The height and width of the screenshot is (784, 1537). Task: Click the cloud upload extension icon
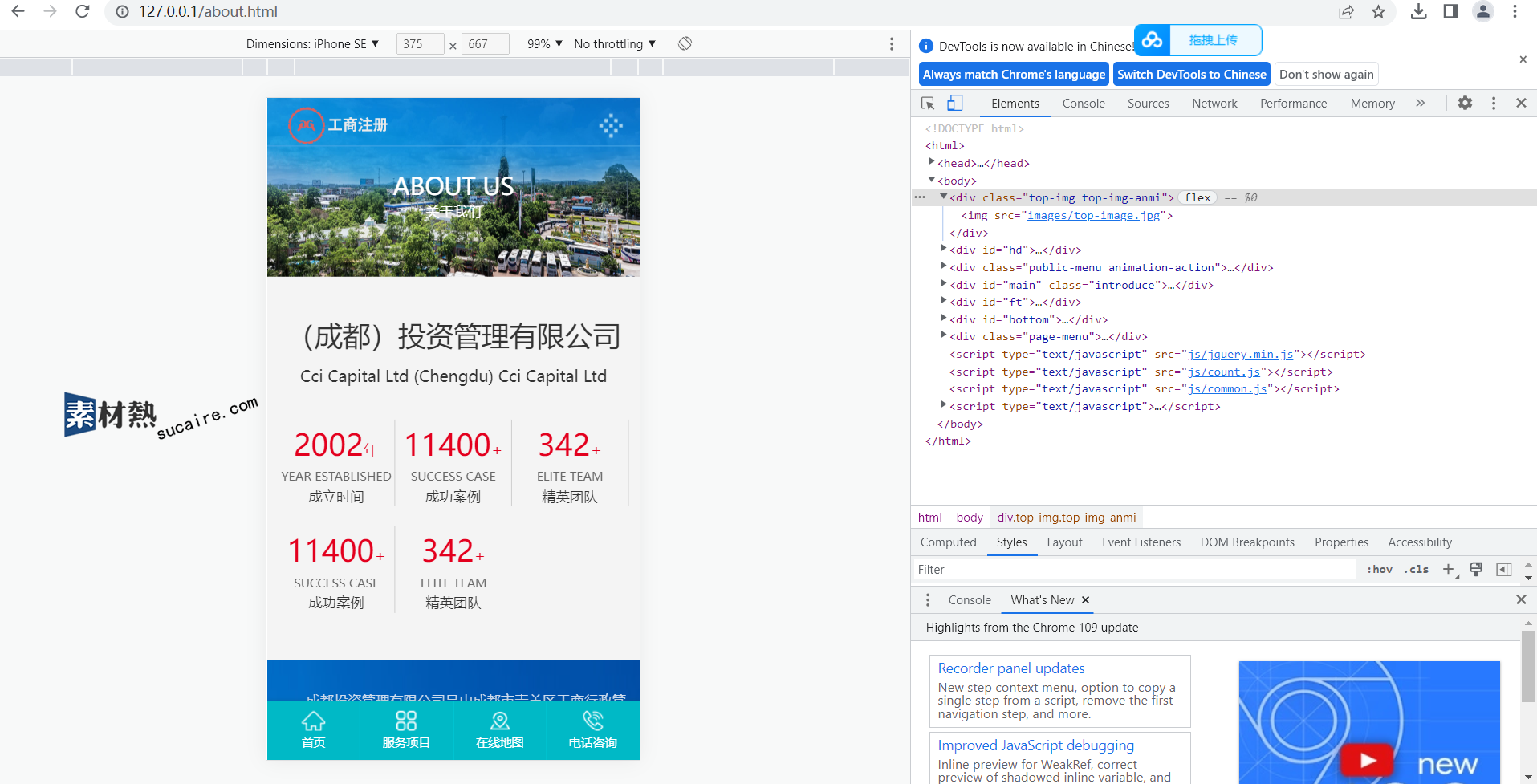coord(1153,39)
